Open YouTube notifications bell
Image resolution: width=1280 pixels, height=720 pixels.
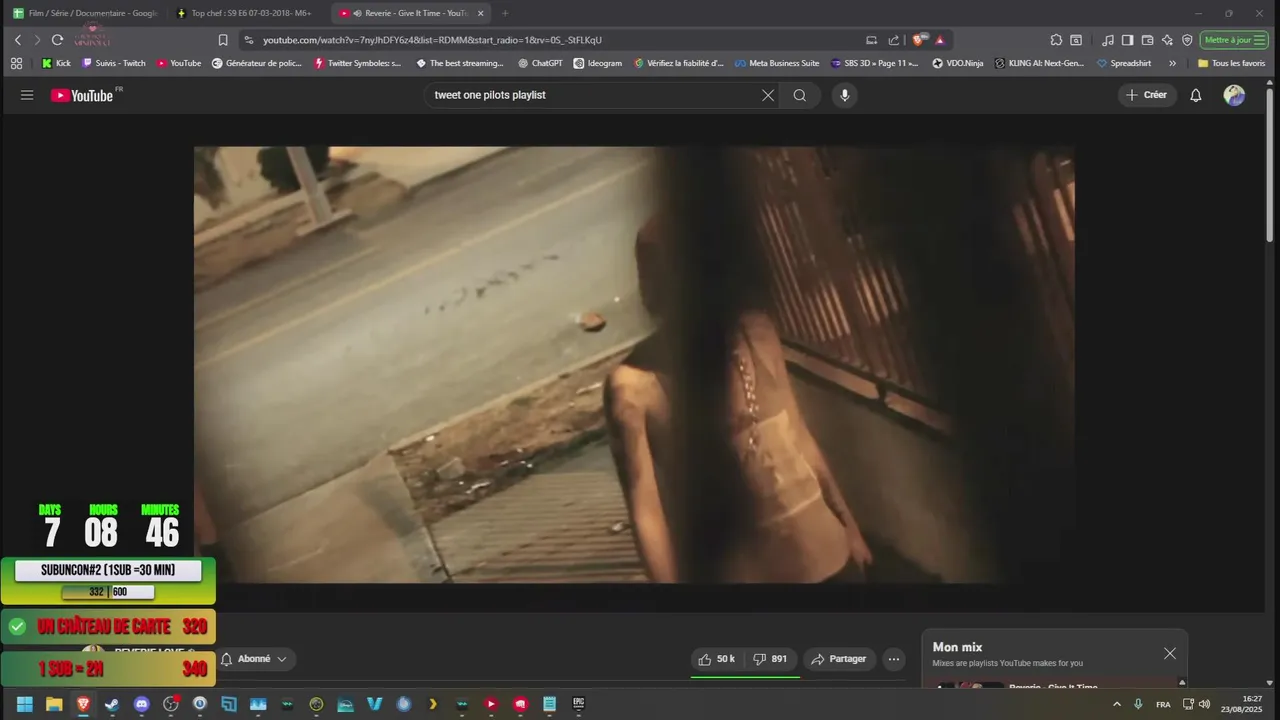point(1195,95)
